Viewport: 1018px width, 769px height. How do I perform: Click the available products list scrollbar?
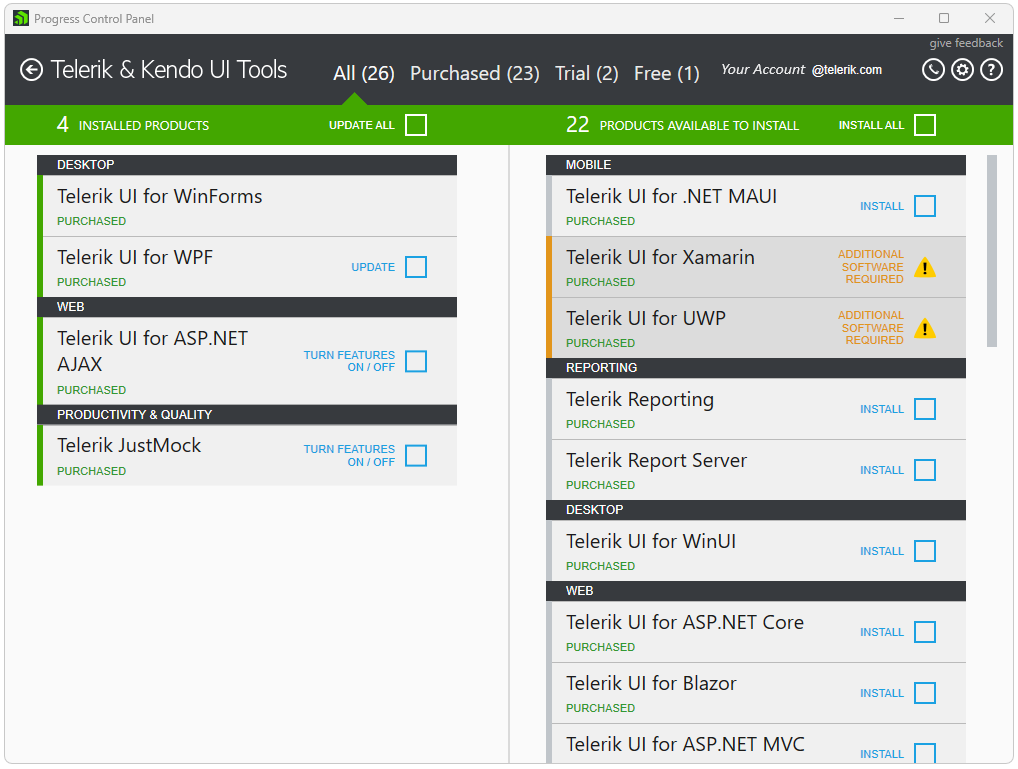992,250
